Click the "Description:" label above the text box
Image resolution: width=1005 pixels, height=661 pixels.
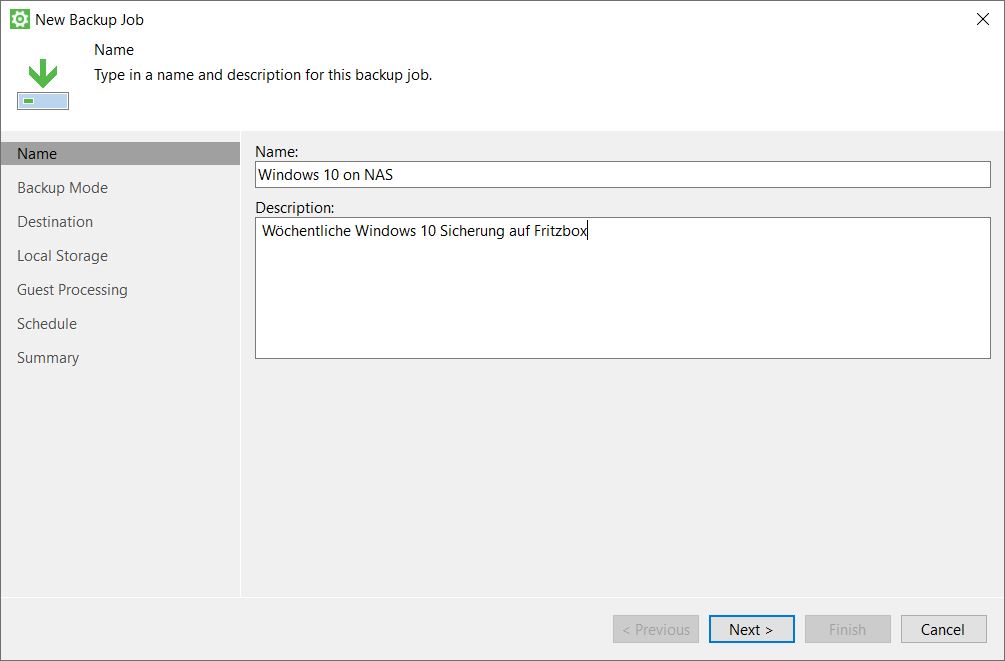pos(294,208)
